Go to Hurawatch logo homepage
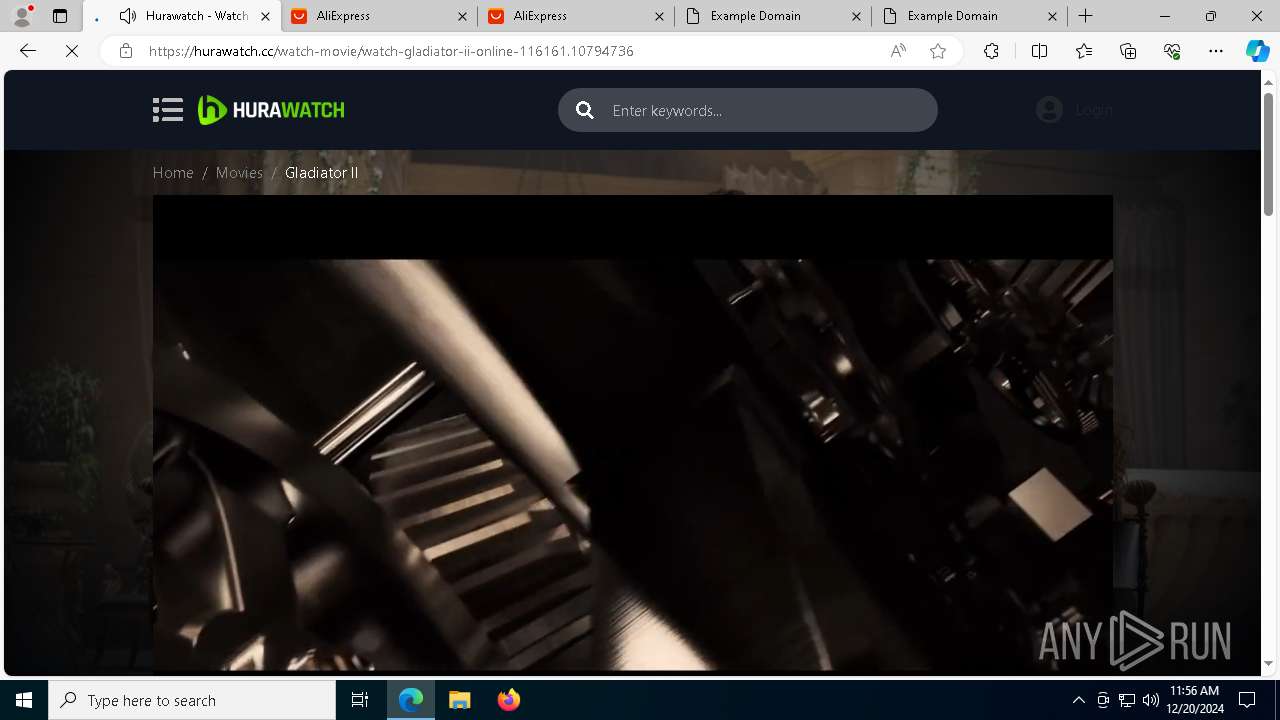The width and height of the screenshot is (1280, 720). tap(271, 110)
